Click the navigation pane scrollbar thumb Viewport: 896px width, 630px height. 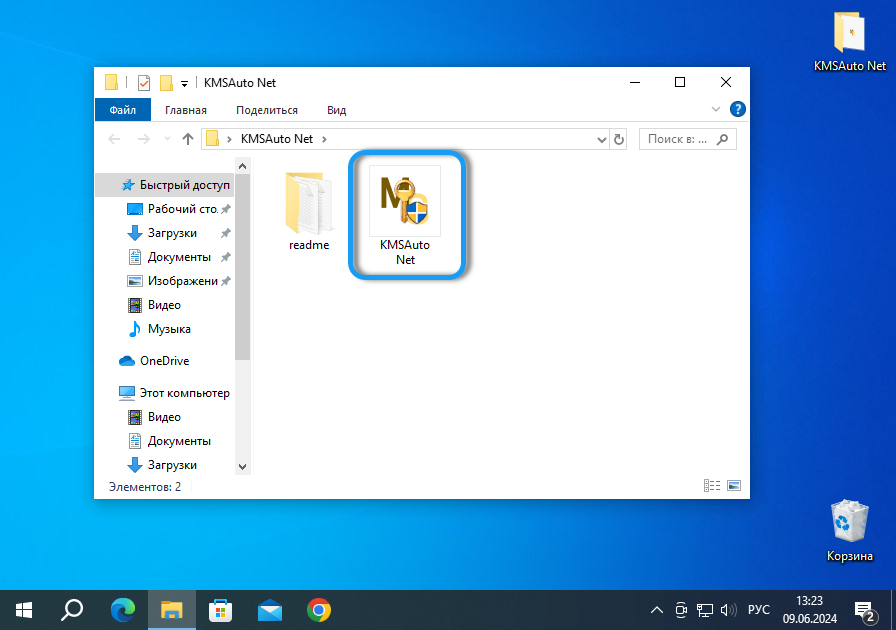[x=242, y=267]
